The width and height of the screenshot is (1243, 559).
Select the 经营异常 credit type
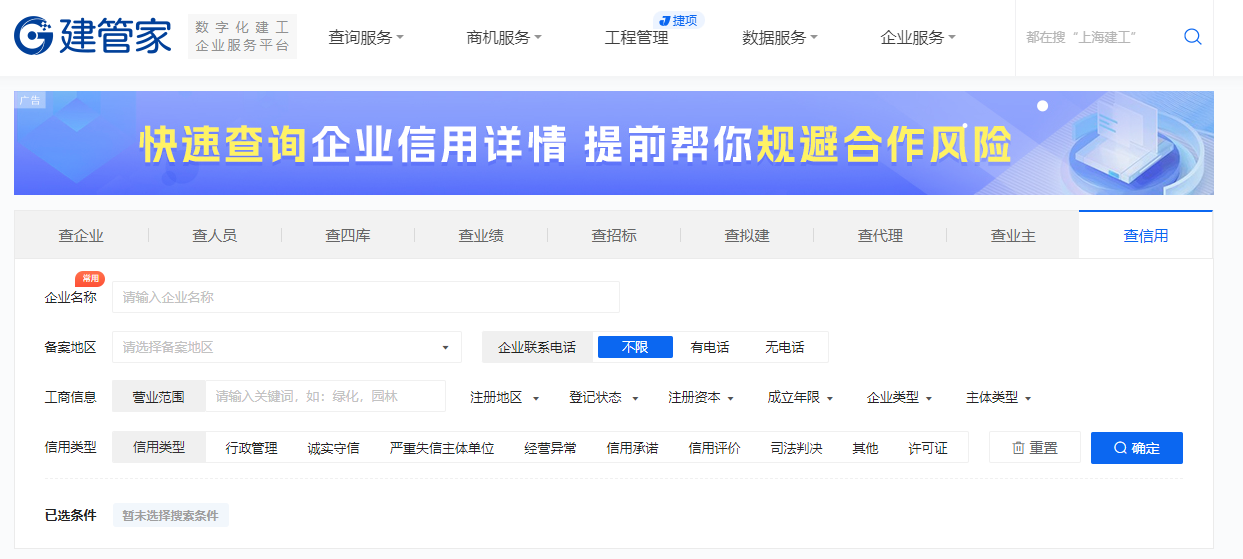(550, 448)
